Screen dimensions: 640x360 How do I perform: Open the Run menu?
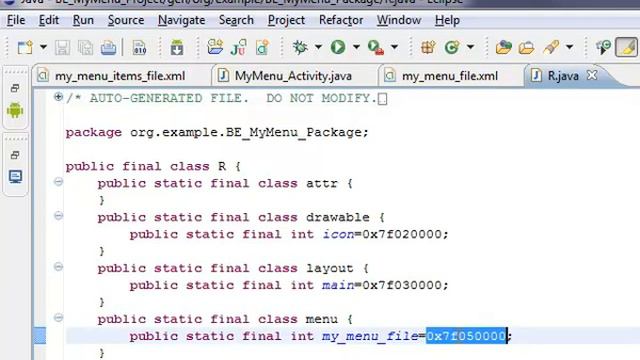point(83,20)
